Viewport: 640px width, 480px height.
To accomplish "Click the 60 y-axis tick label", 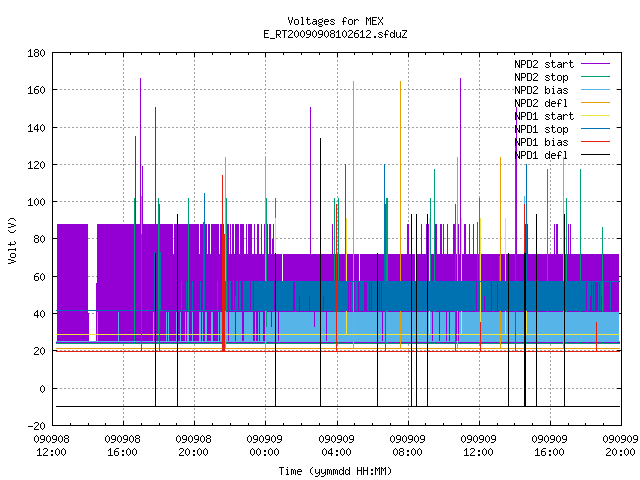I will (x=39, y=277).
